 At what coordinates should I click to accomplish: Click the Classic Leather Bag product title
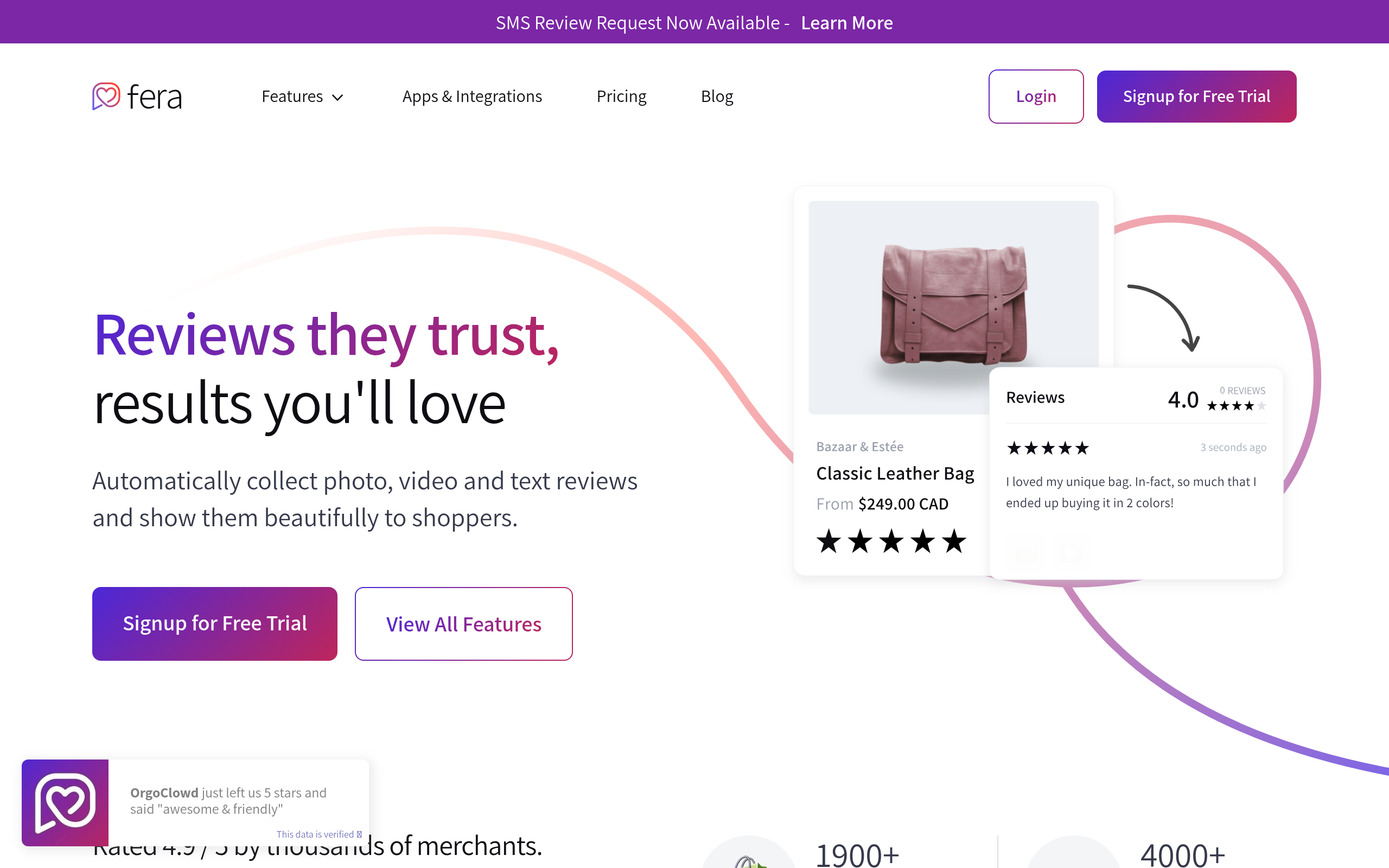click(x=895, y=473)
